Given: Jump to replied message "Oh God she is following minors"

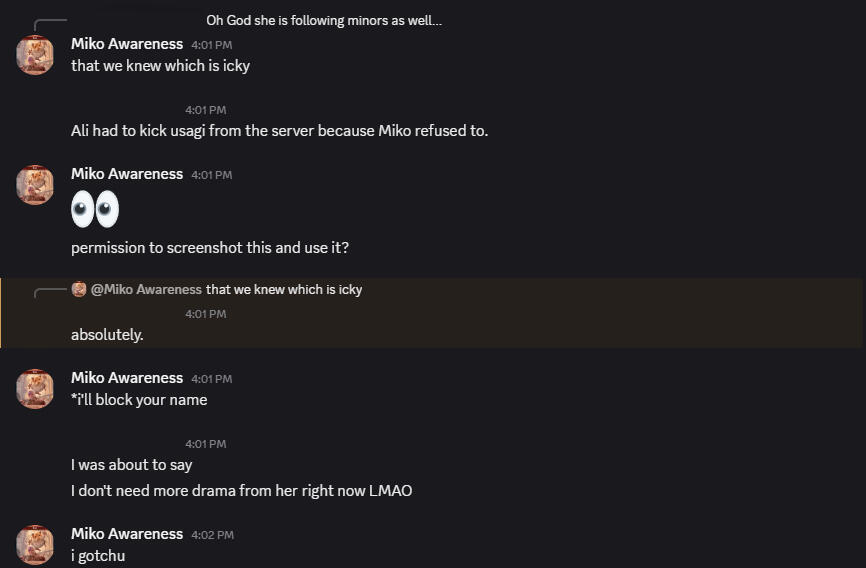Looking at the screenshot, I should point(324,21).
